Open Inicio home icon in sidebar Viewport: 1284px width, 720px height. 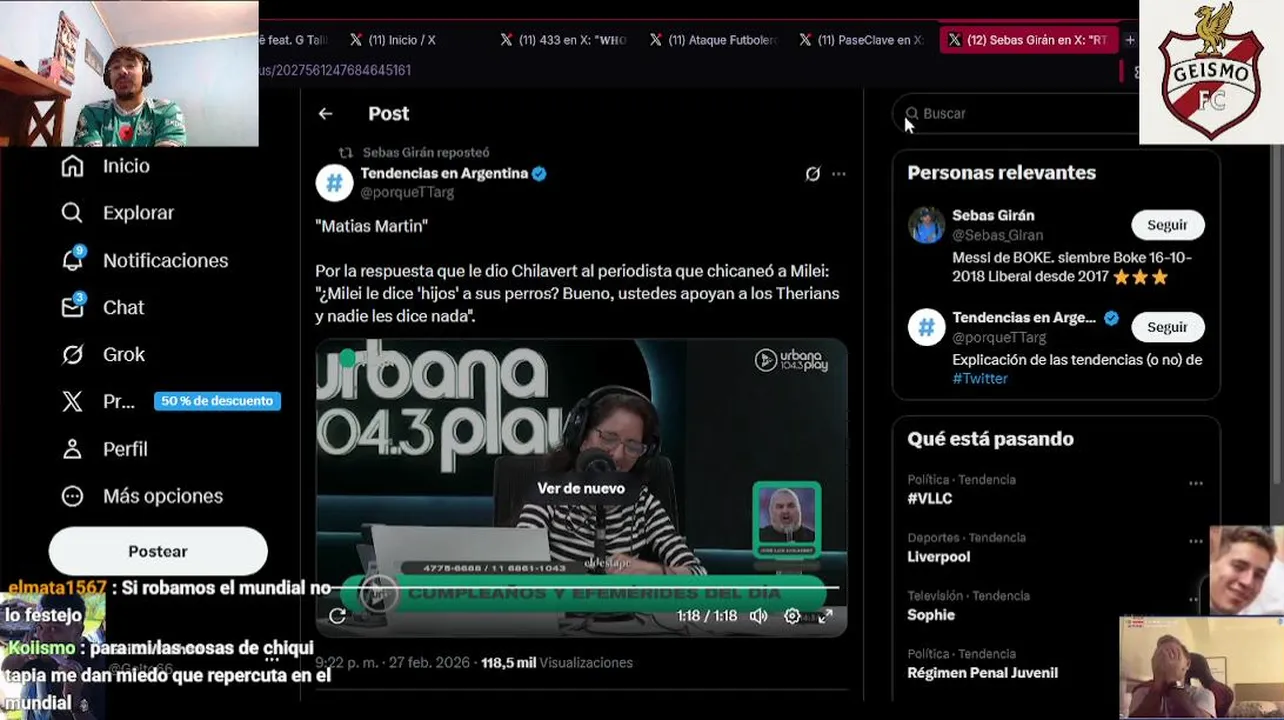click(72, 166)
